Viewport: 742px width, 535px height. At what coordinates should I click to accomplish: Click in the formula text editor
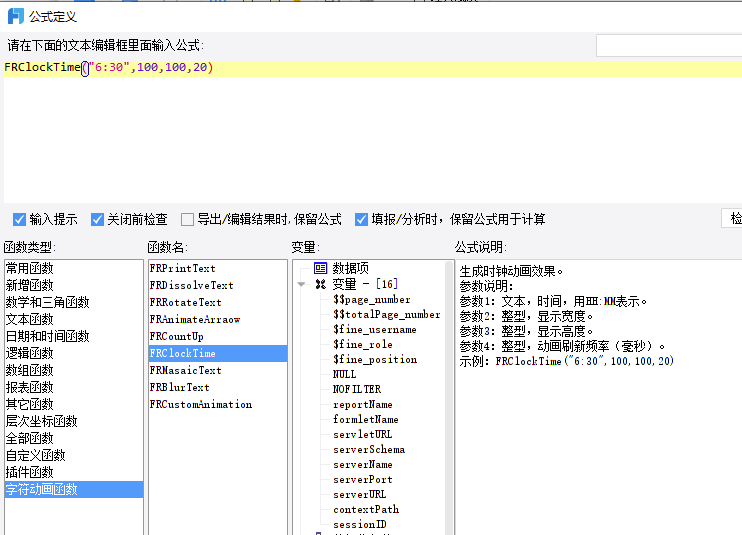point(373,137)
